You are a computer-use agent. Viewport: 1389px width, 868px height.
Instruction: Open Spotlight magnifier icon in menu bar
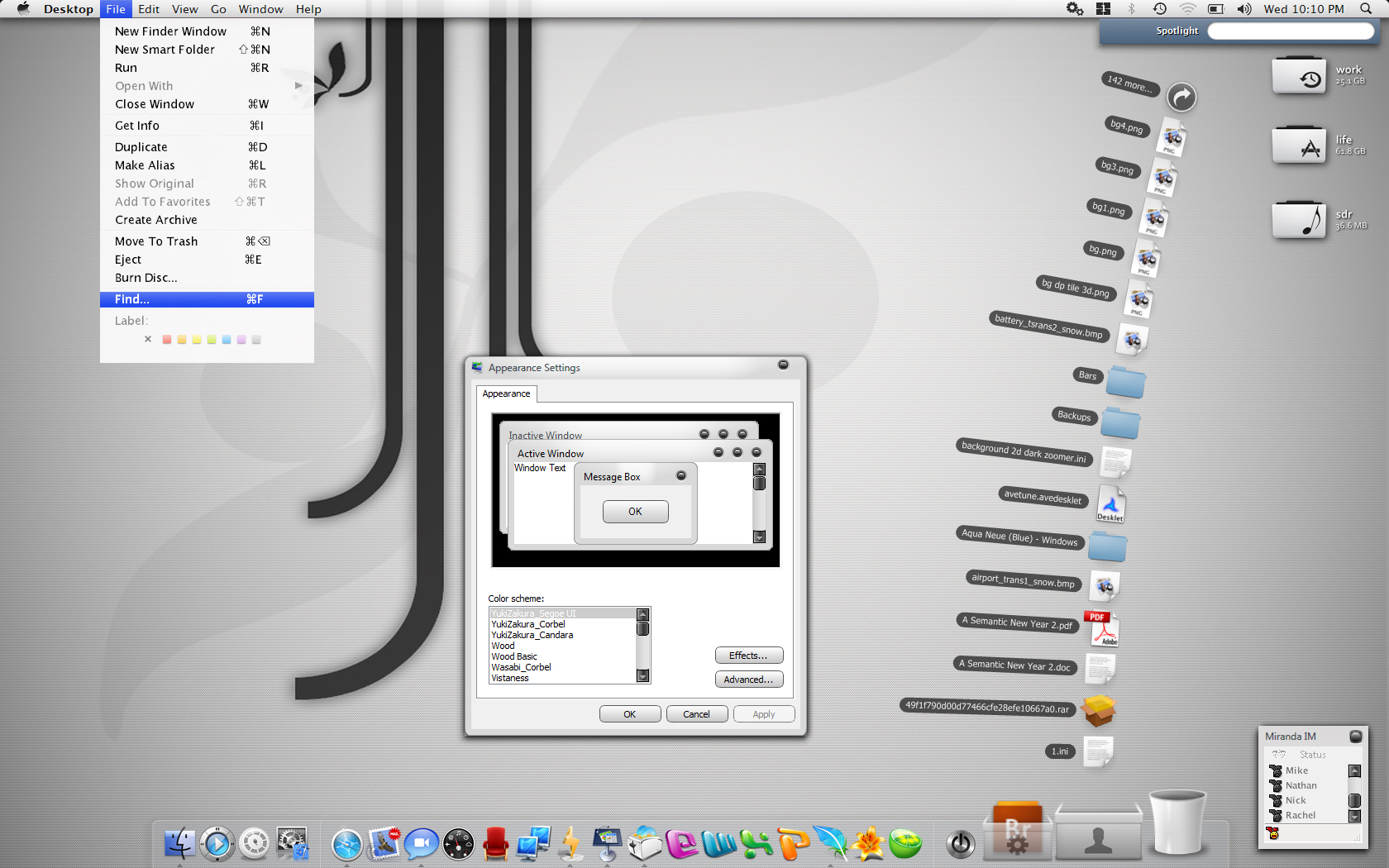point(1365,9)
